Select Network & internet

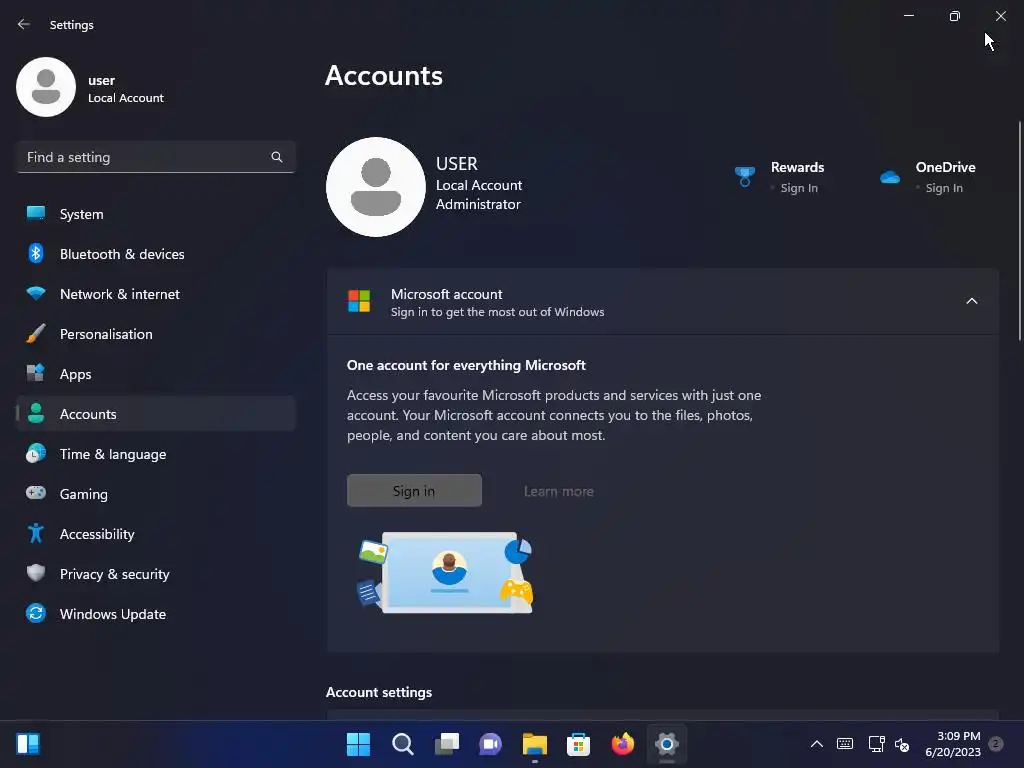(x=155, y=294)
